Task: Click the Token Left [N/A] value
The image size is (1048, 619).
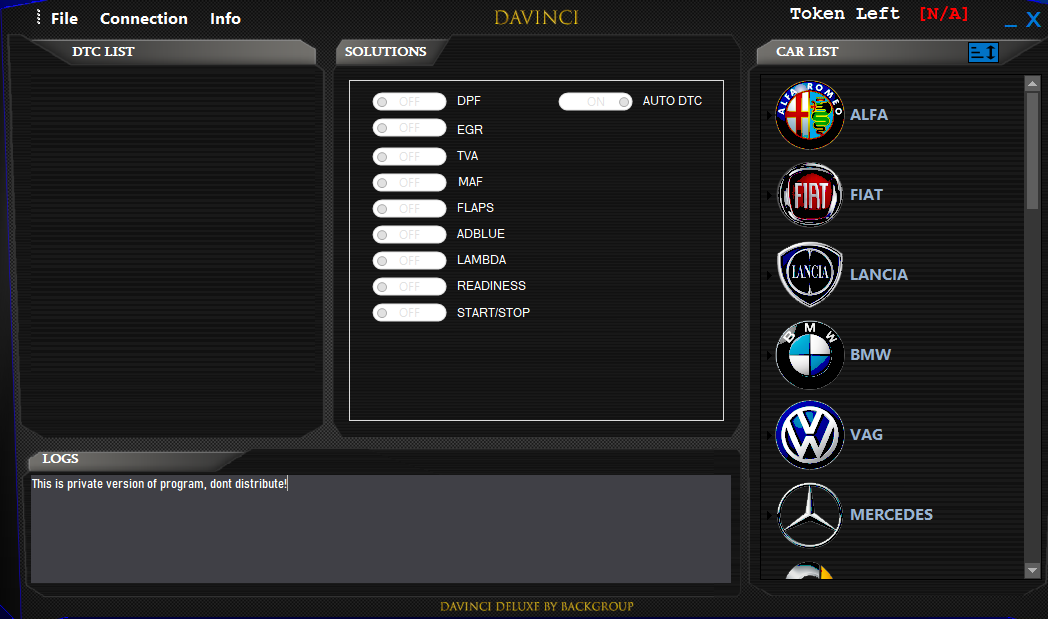Action: (944, 13)
